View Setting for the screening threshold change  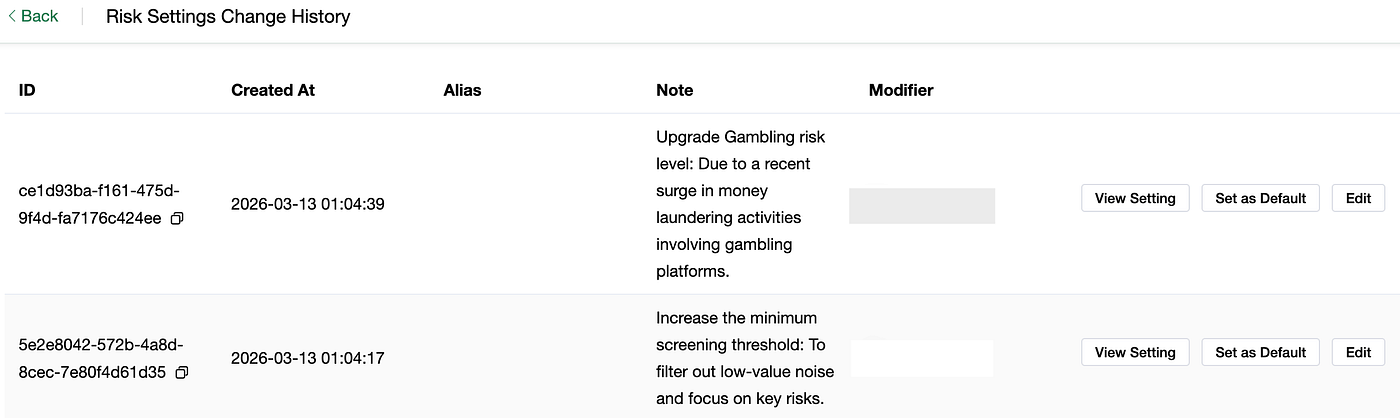tap(1135, 352)
